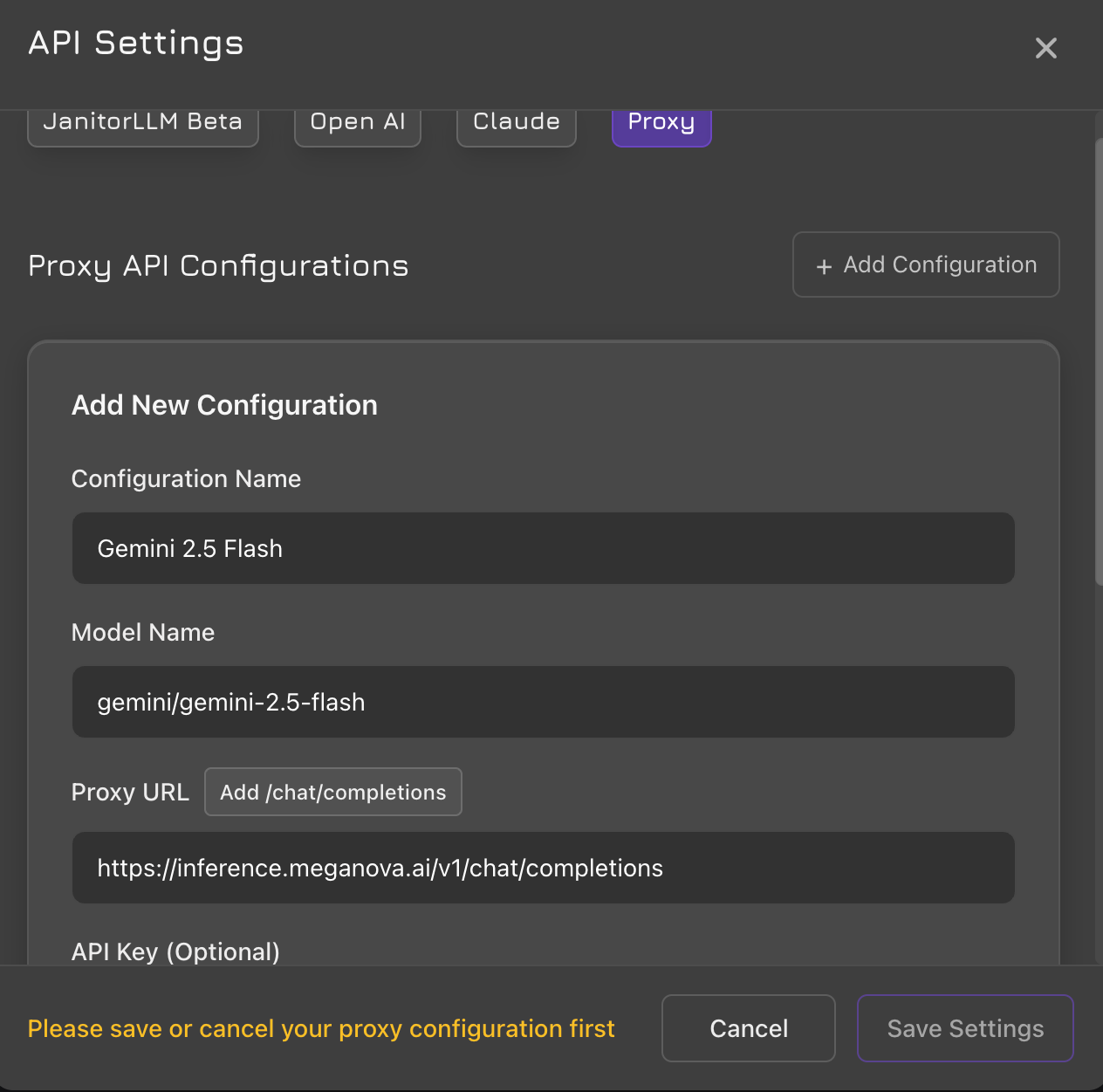Click the Proxy API Configurations heading
The height and width of the screenshot is (1092, 1103).
(218, 265)
